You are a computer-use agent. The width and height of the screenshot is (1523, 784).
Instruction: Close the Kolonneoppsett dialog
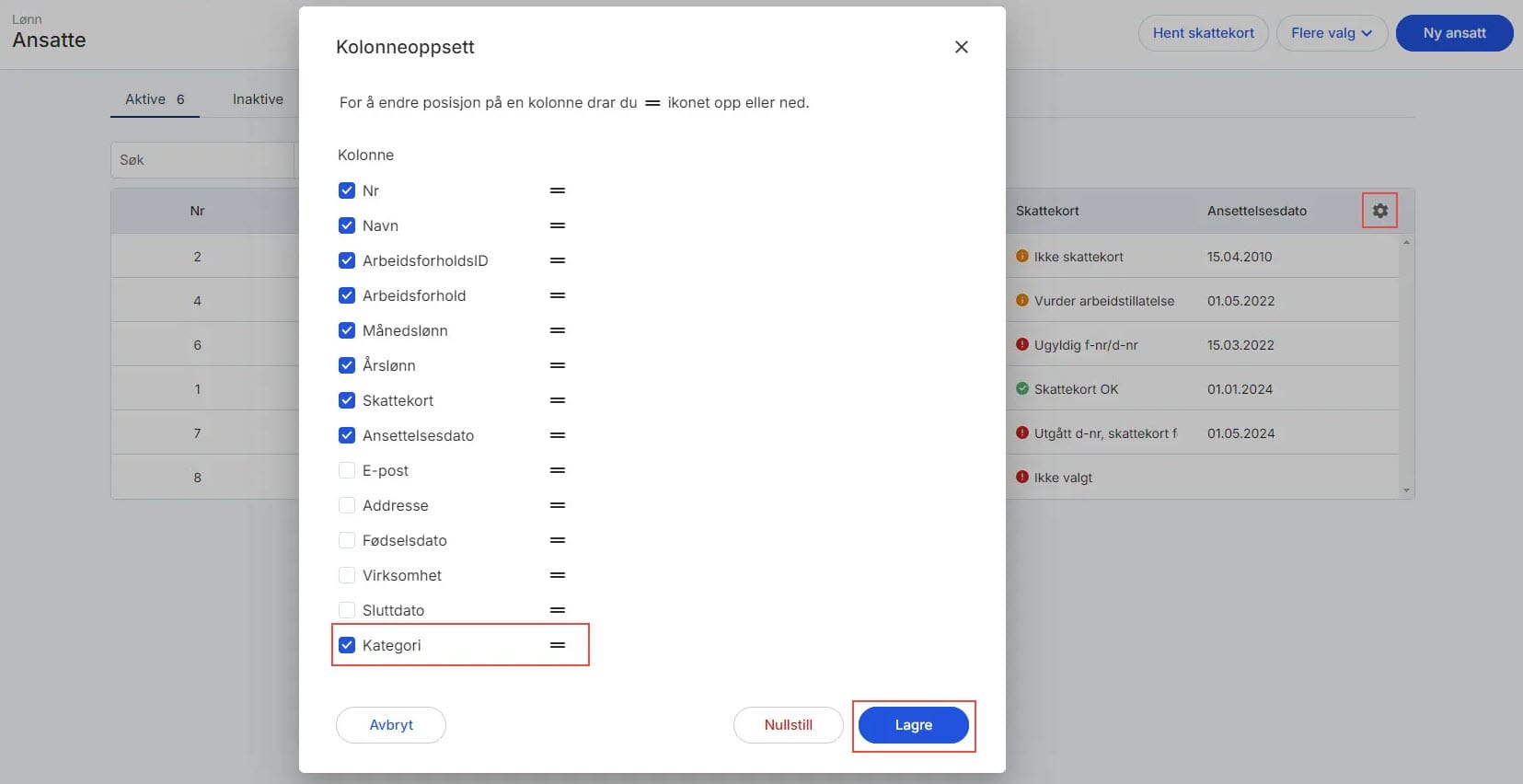point(962,47)
